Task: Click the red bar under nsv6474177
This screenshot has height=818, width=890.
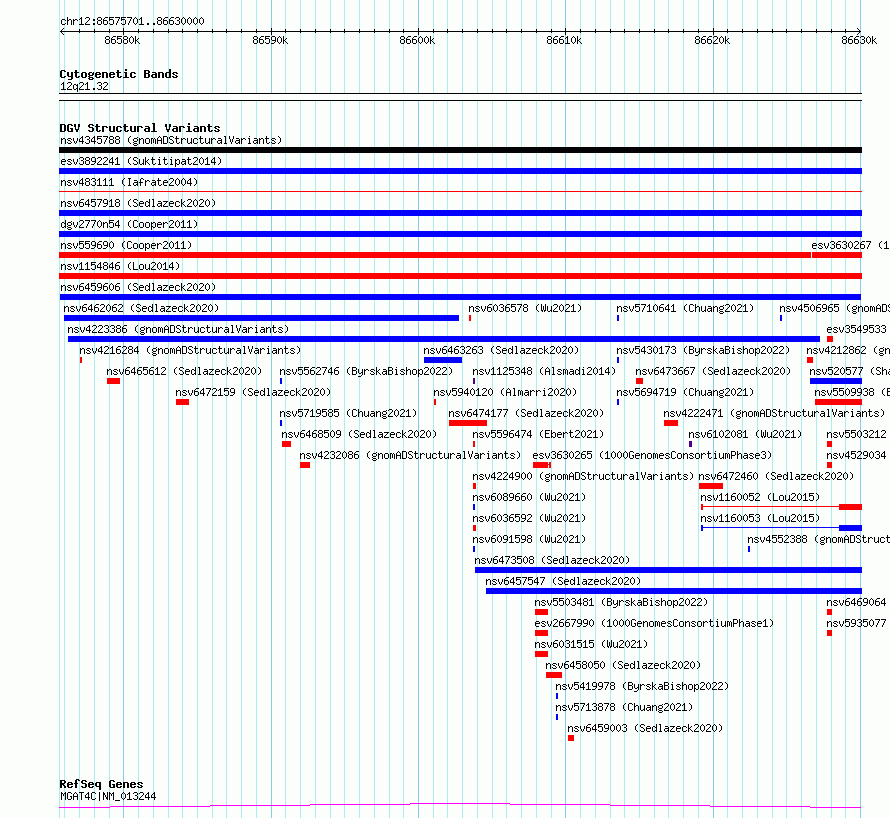Action: 468,423
